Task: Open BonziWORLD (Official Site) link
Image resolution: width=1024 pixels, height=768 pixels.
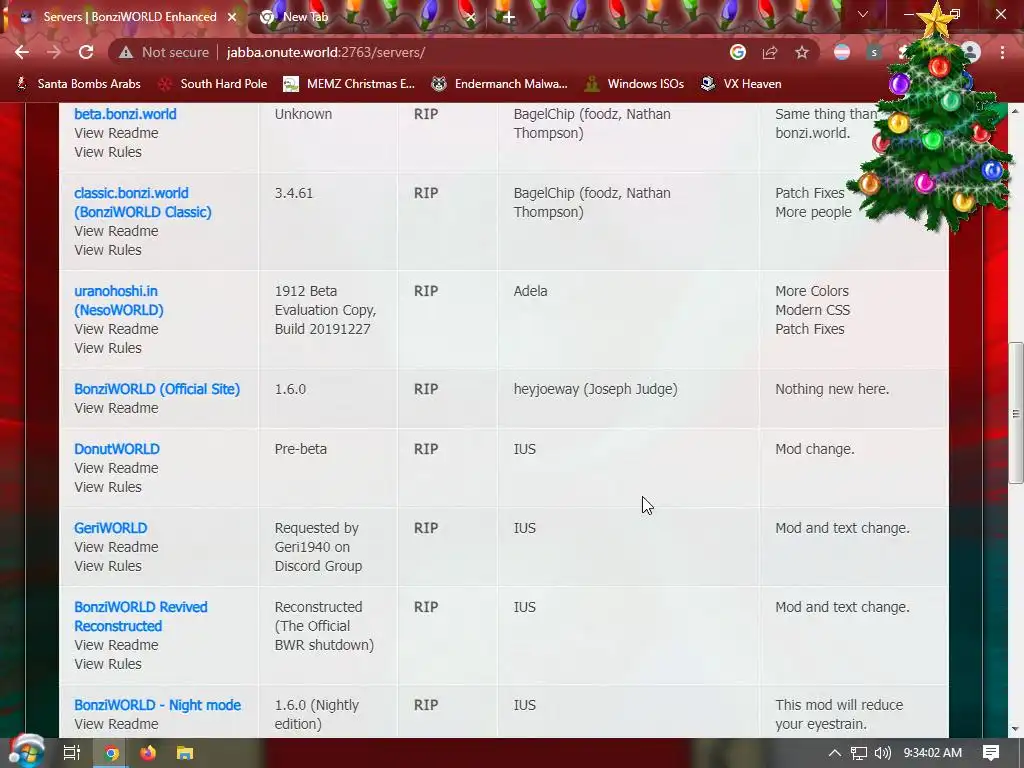Action: (x=157, y=389)
